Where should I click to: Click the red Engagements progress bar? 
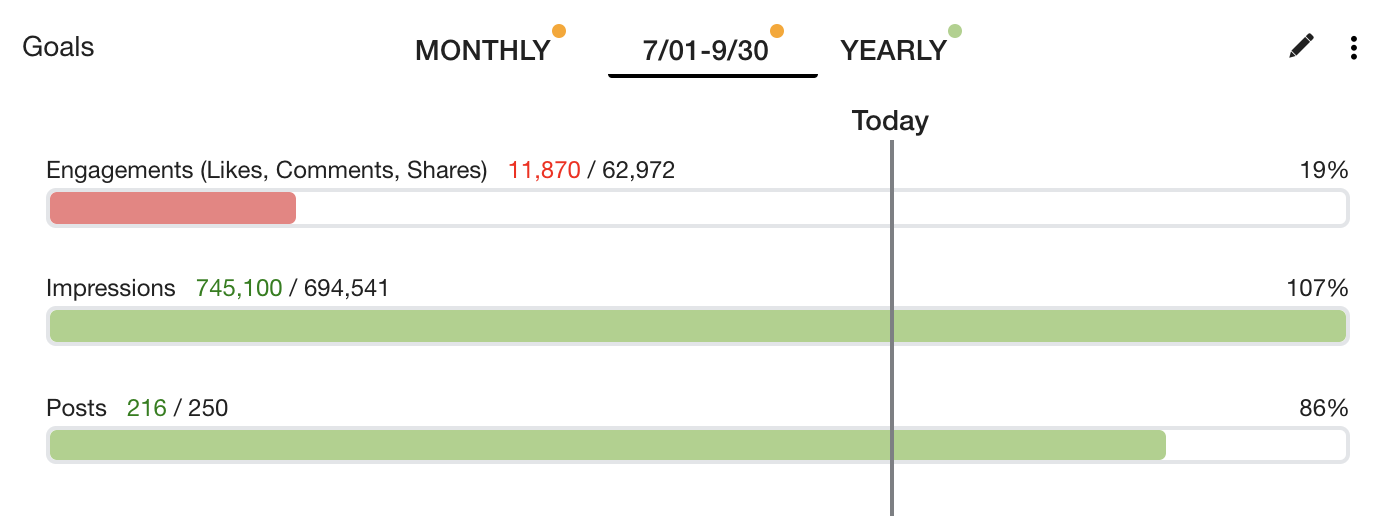pyautogui.click(x=173, y=208)
